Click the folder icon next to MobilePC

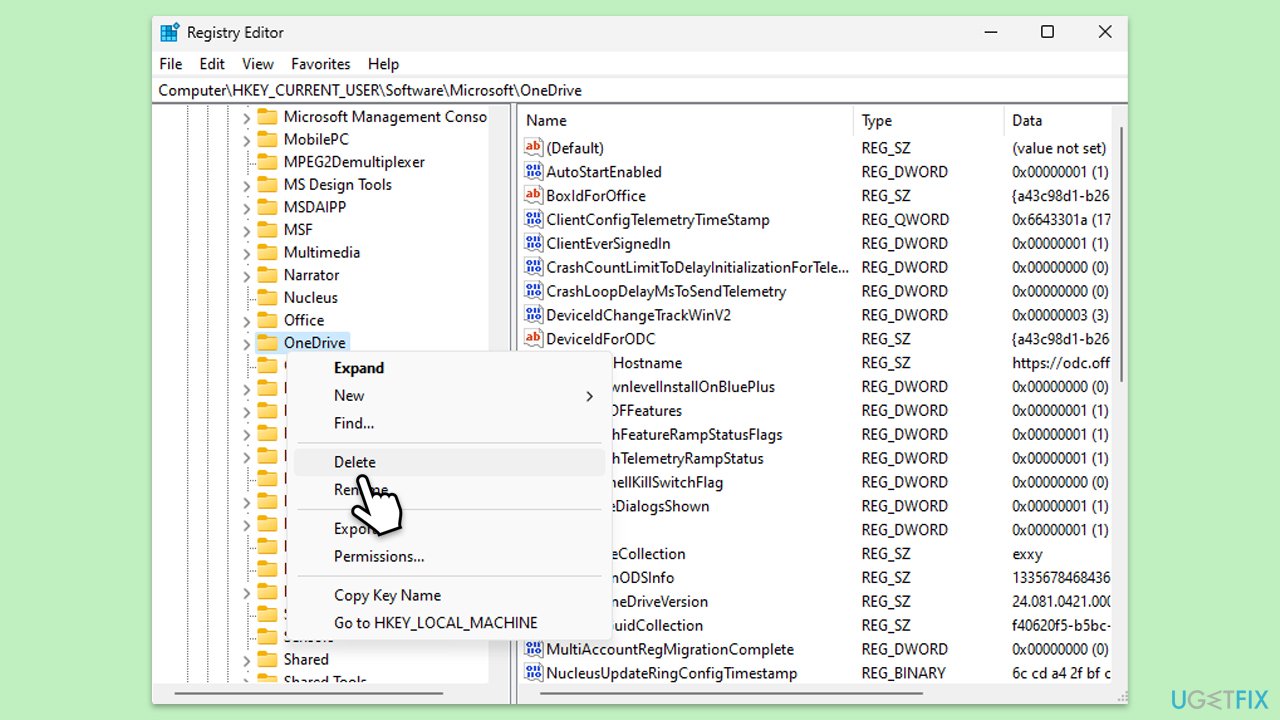(267, 139)
